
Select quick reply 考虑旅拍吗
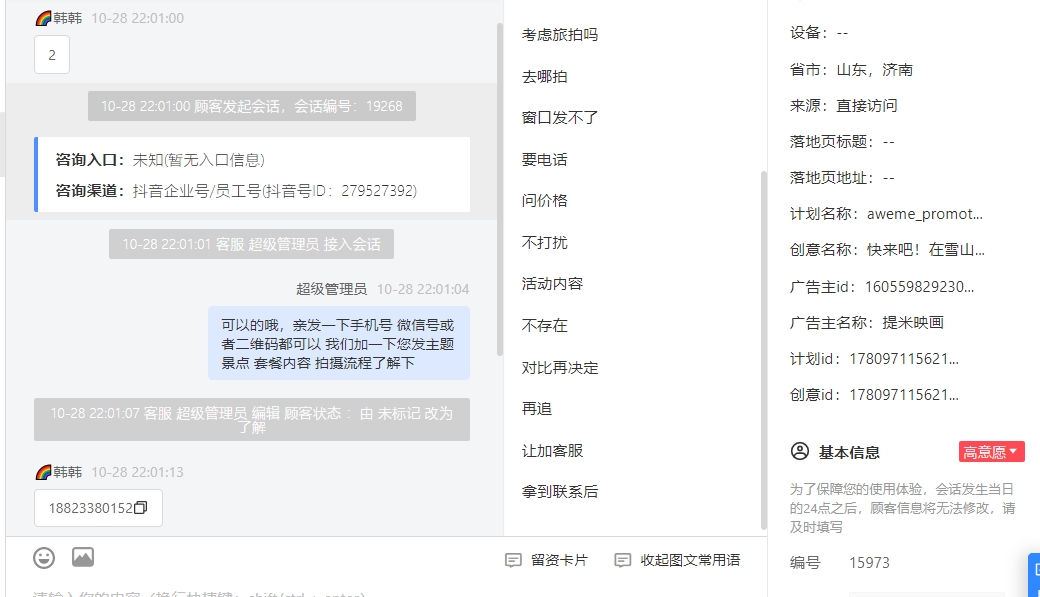pyautogui.click(x=560, y=35)
